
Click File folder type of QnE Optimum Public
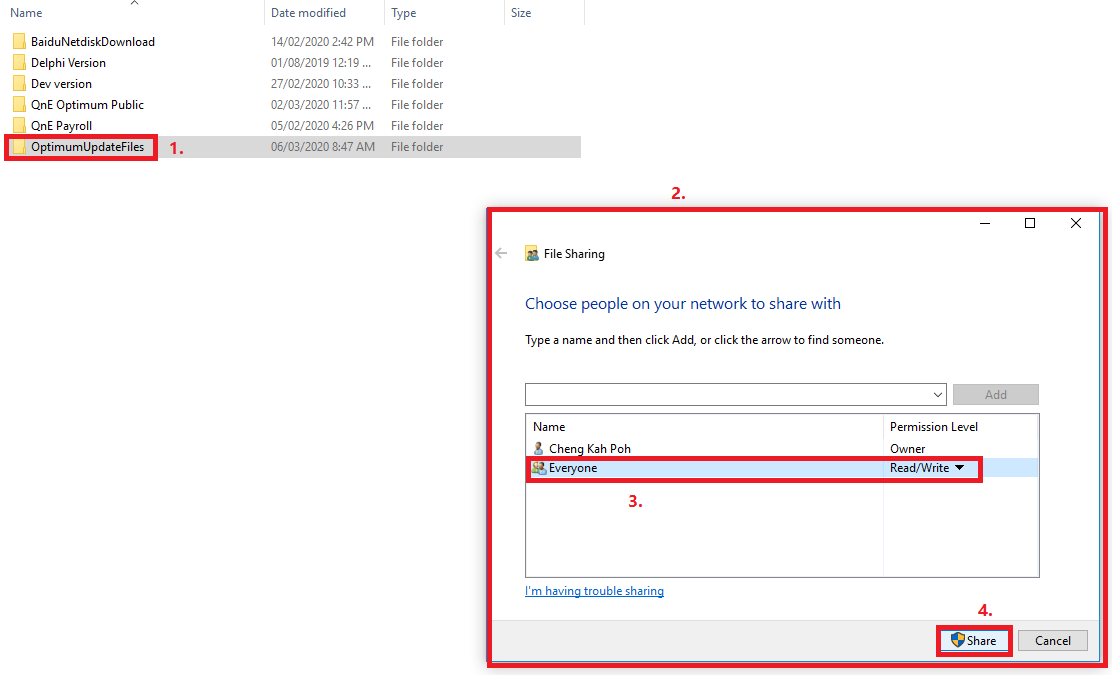417,105
